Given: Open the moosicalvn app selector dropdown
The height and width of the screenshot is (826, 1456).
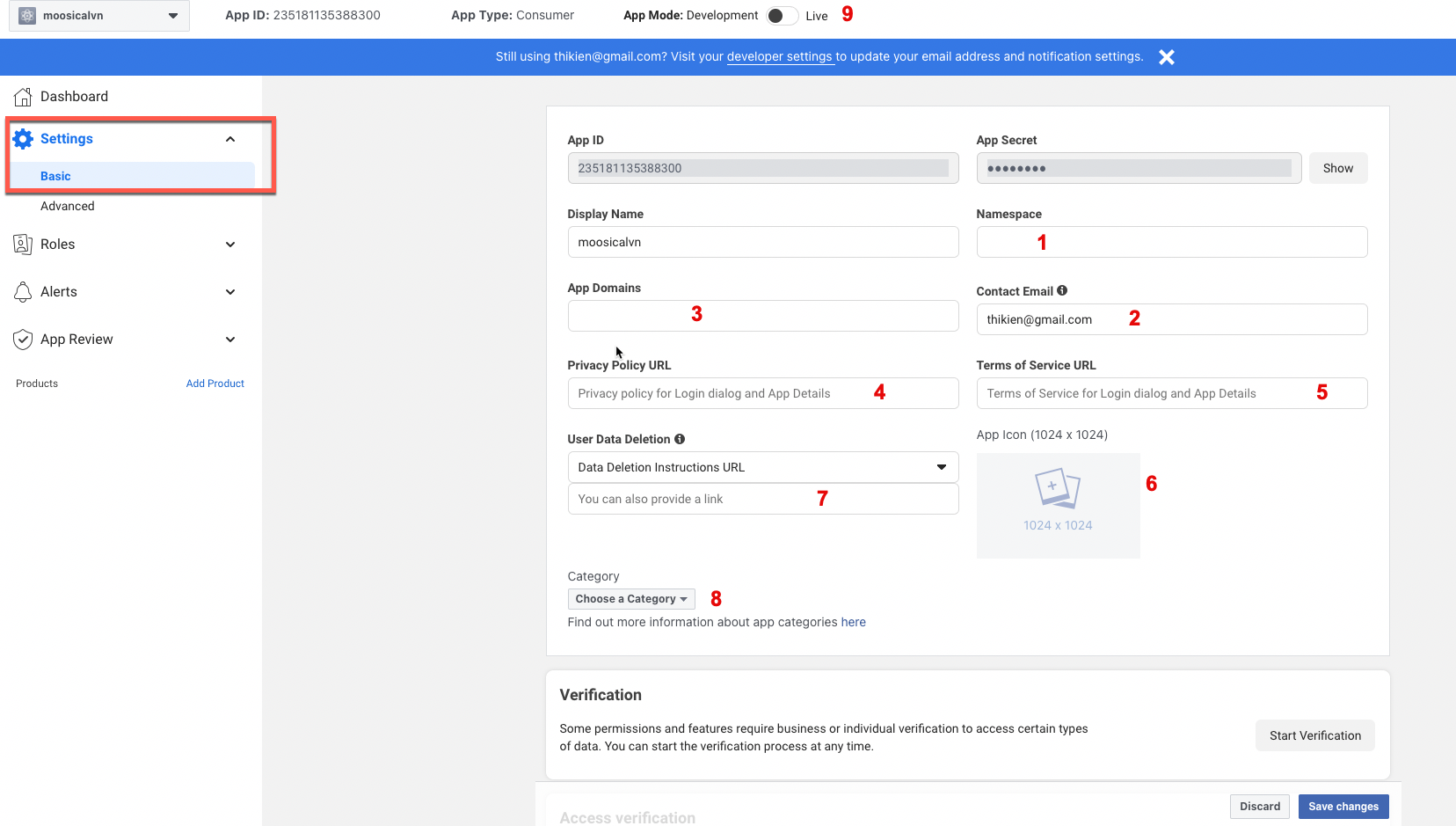Looking at the screenshot, I should [99, 16].
